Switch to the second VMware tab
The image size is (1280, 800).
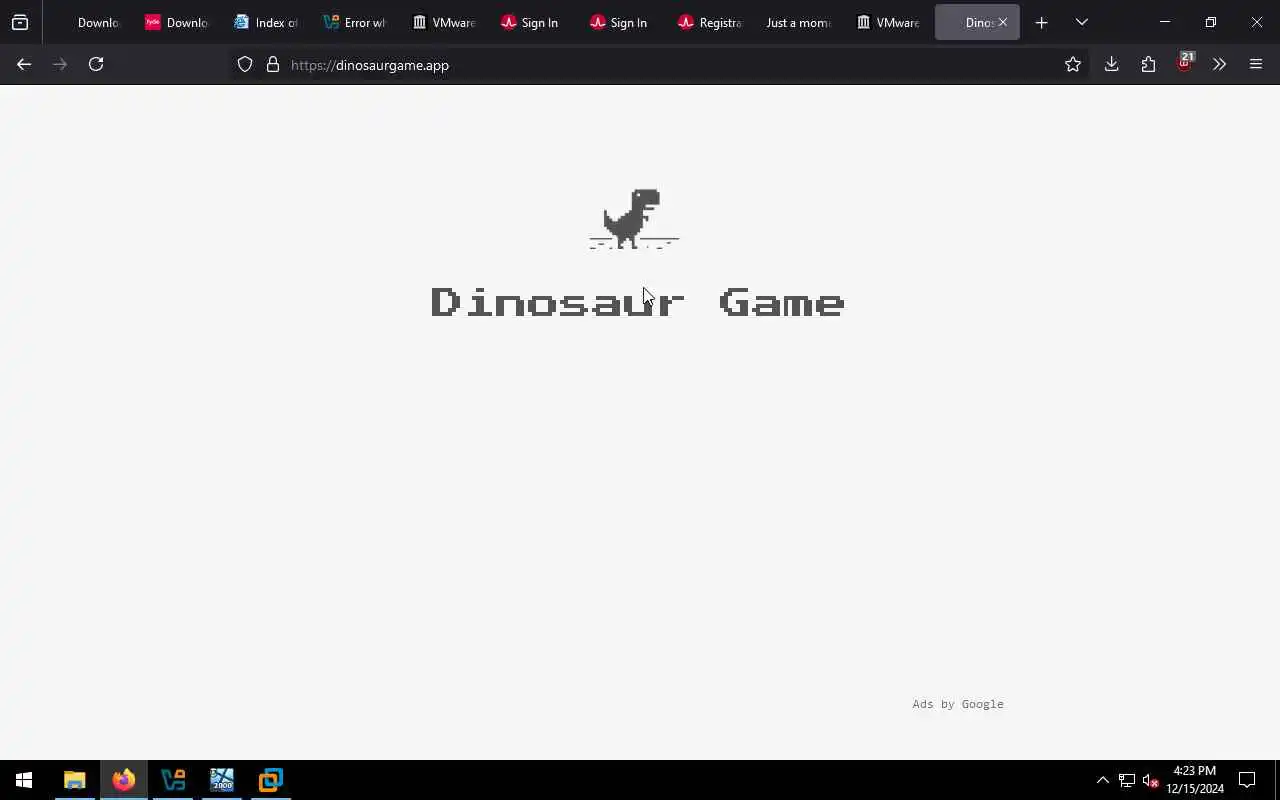(x=889, y=22)
